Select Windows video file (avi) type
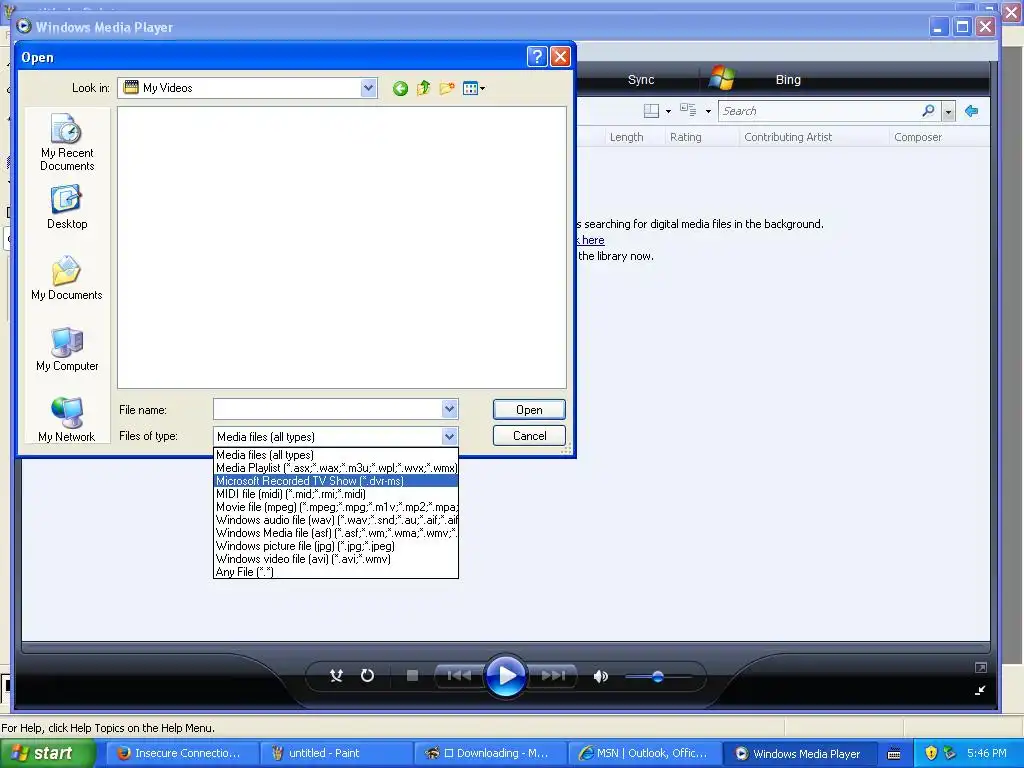Viewport: 1024px width, 768px height. pyautogui.click(x=336, y=559)
